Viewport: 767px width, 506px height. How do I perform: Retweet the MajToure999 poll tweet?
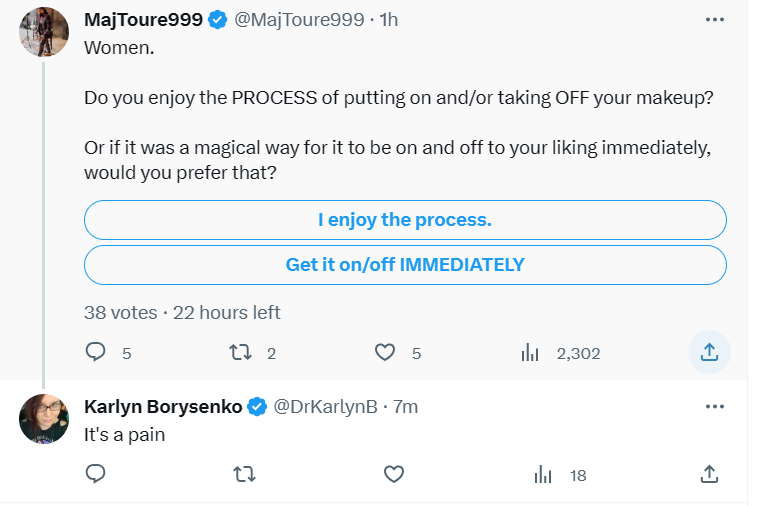point(241,352)
